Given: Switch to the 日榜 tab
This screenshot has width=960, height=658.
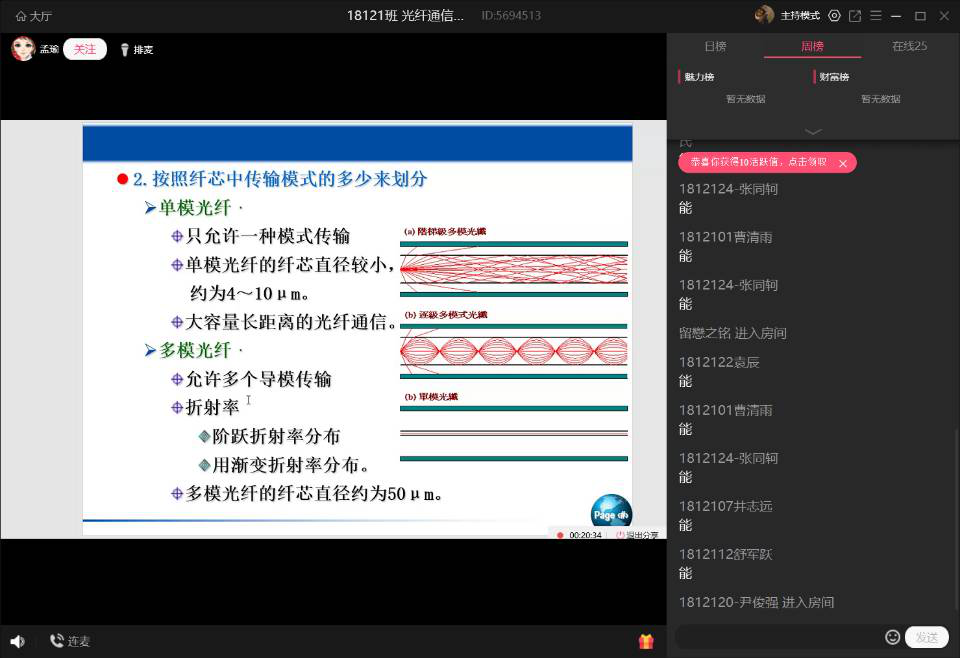Looking at the screenshot, I should click(x=715, y=46).
